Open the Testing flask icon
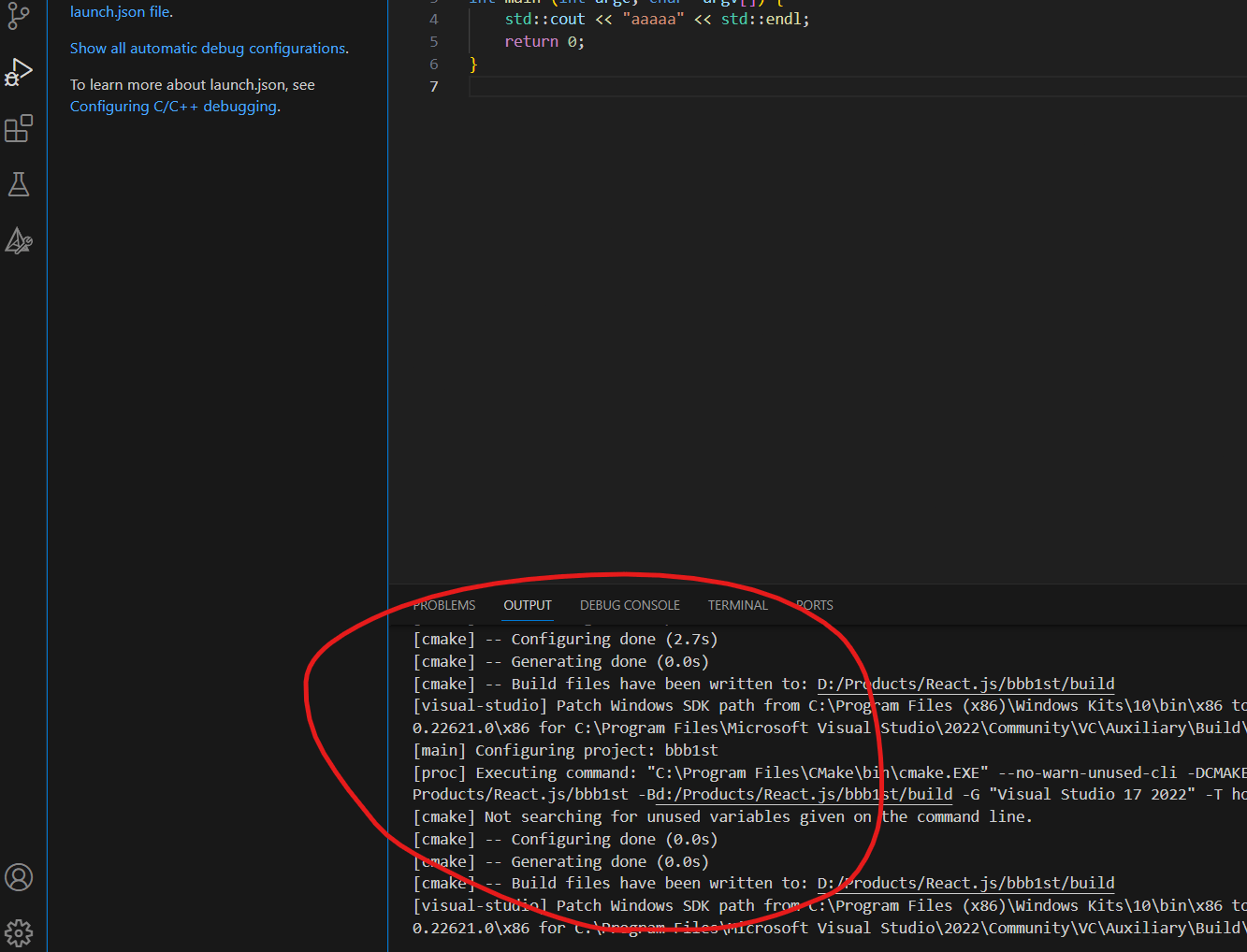Viewport: 1247px width, 952px height. (x=19, y=184)
